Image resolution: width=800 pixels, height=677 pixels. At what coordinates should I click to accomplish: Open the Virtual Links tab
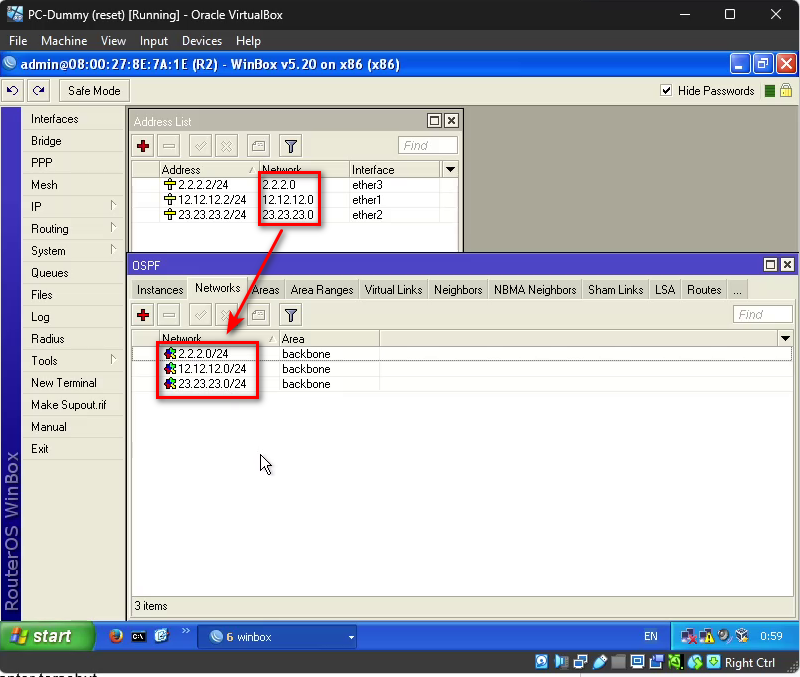point(393,290)
